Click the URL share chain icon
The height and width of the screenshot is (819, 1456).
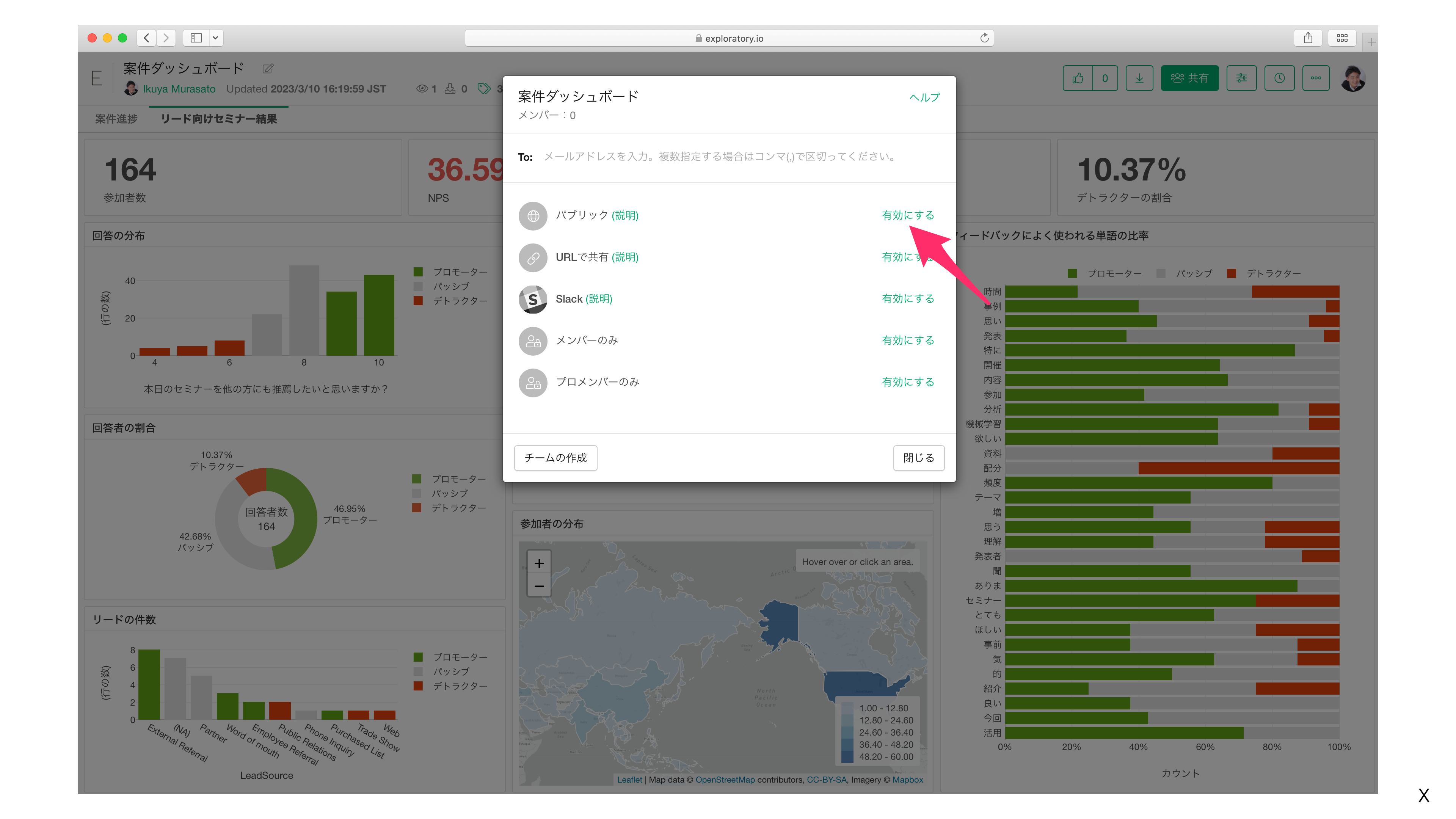[x=533, y=257]
